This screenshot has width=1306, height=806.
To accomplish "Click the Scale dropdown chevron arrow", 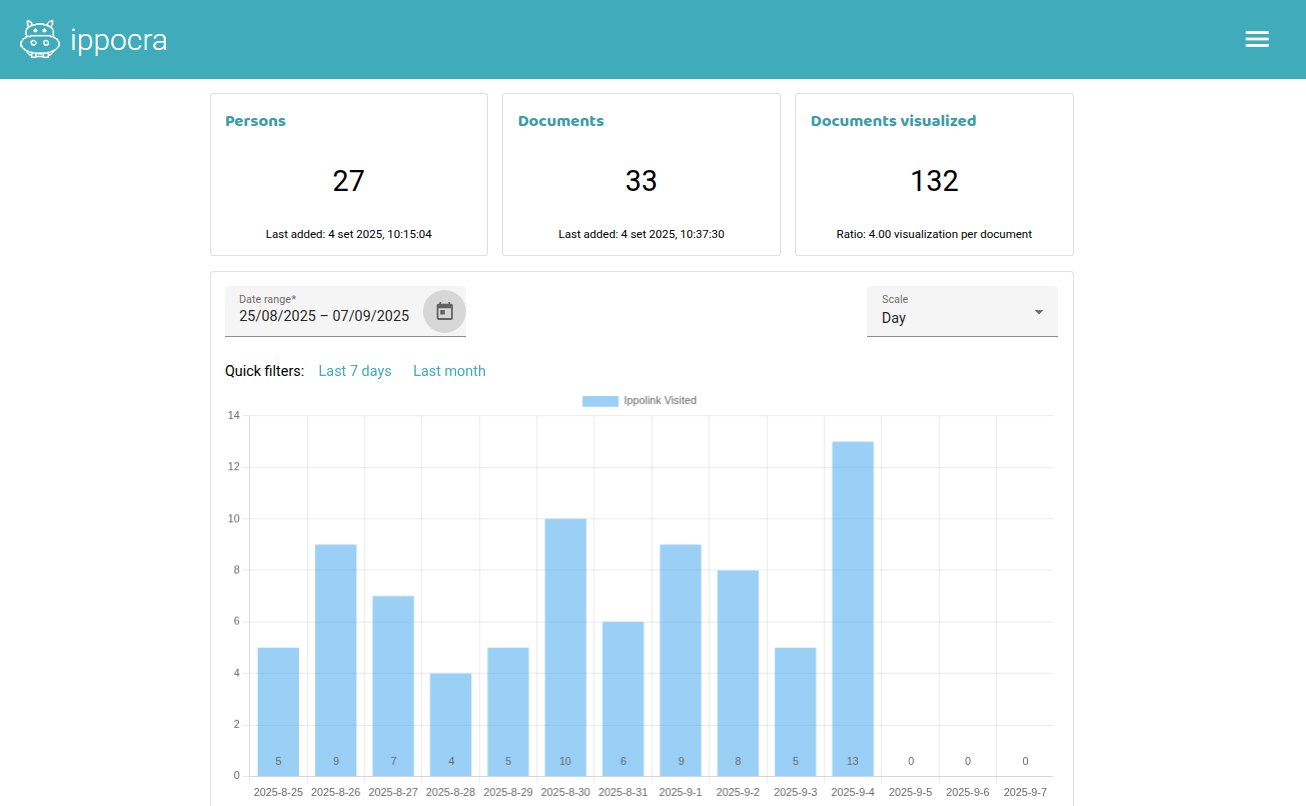I will pos(1038,312).
